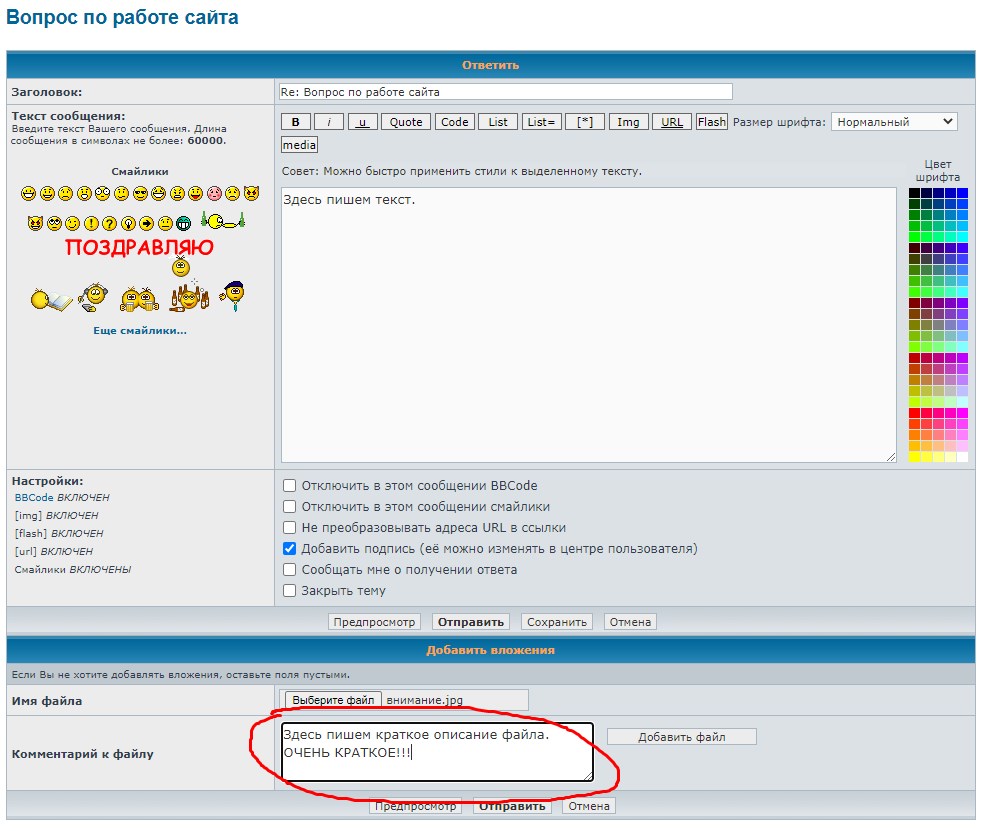This screenshot has width=984, height=831.
Task: Open the 'Еще смайлики...' link
Action: 139,330
